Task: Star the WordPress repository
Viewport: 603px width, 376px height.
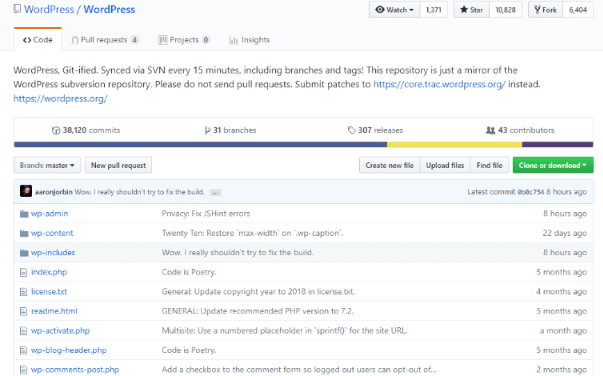Action: (x=471, y=10)
